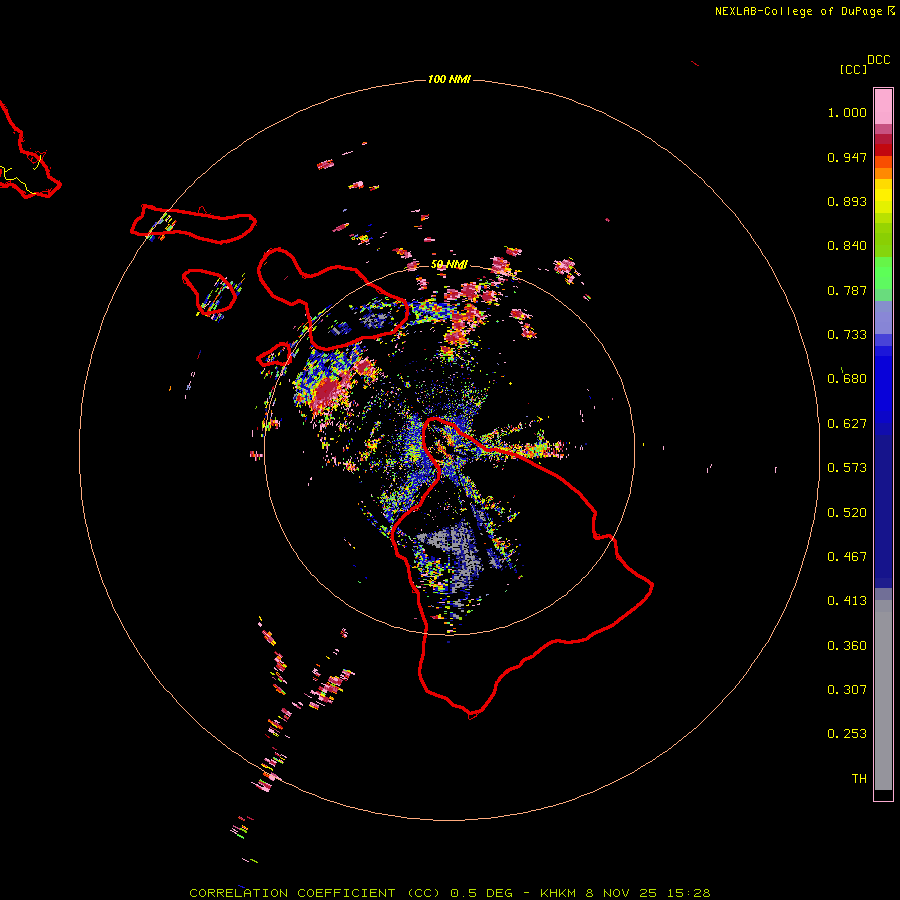Click the 0.520 scale value
Viewport: 900px width, 900px height.
[847, 513]
